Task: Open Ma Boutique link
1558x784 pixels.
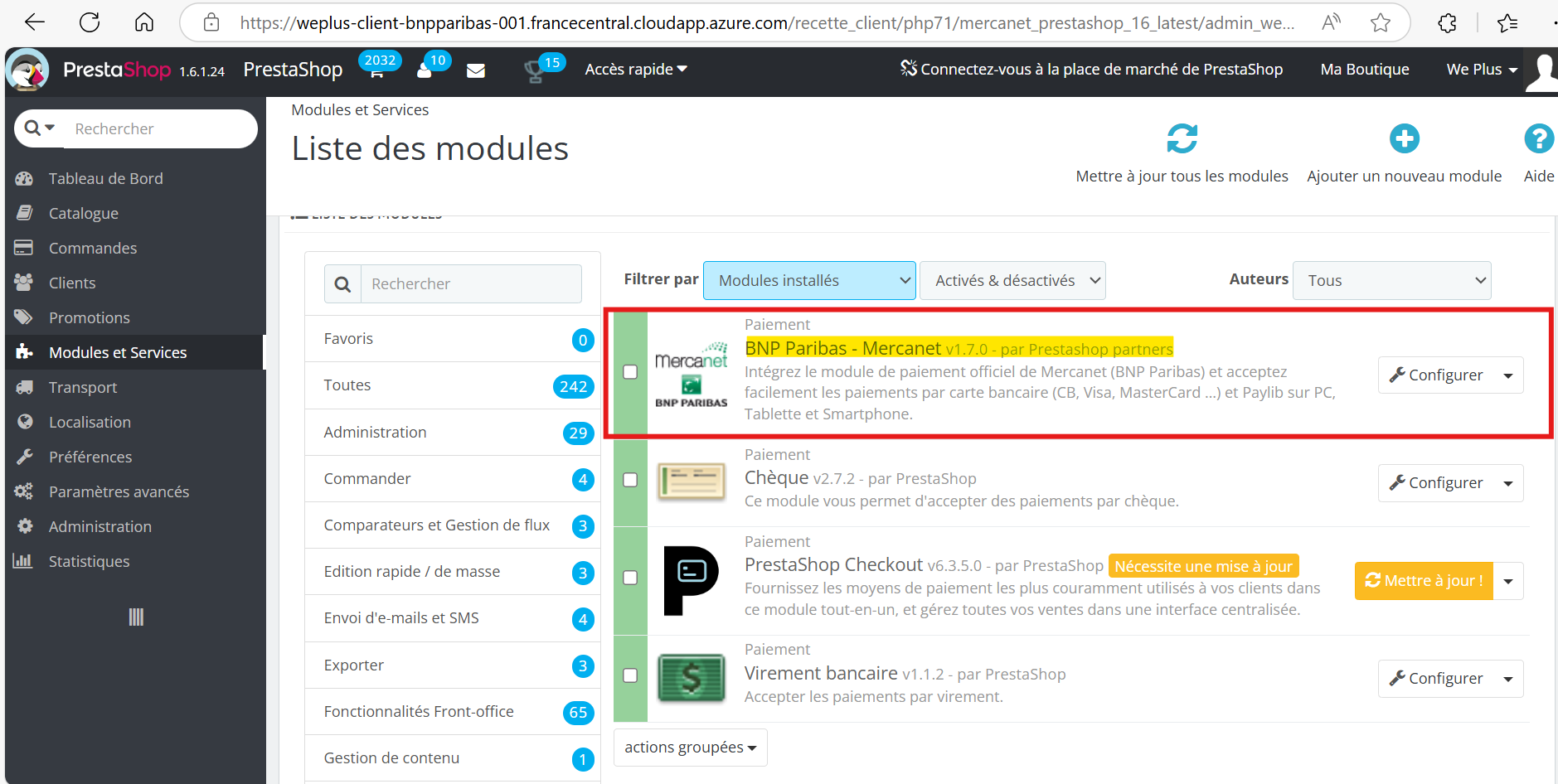Action: [1365, 70]
